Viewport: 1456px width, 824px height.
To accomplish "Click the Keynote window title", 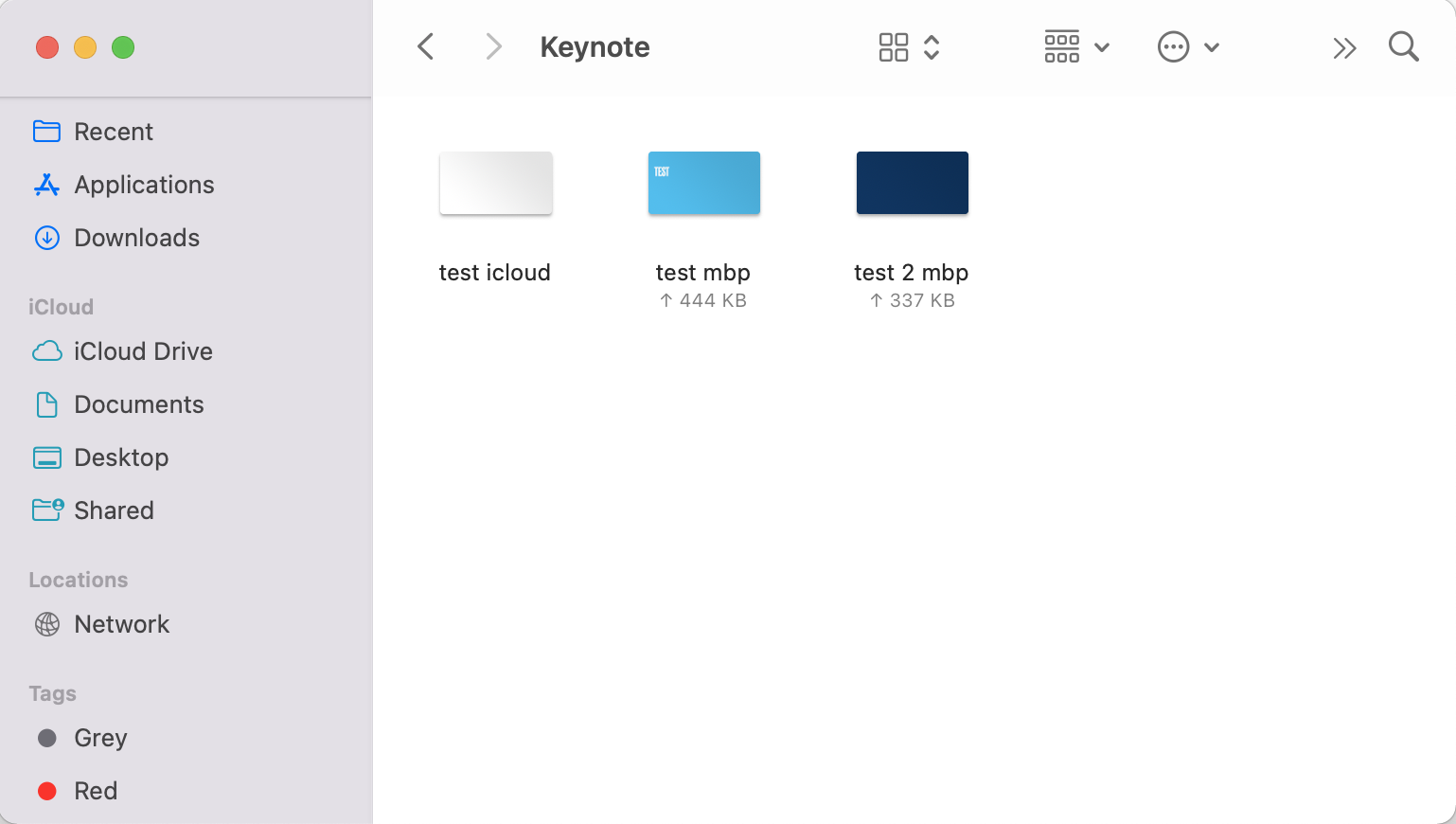I will point(595,47).
